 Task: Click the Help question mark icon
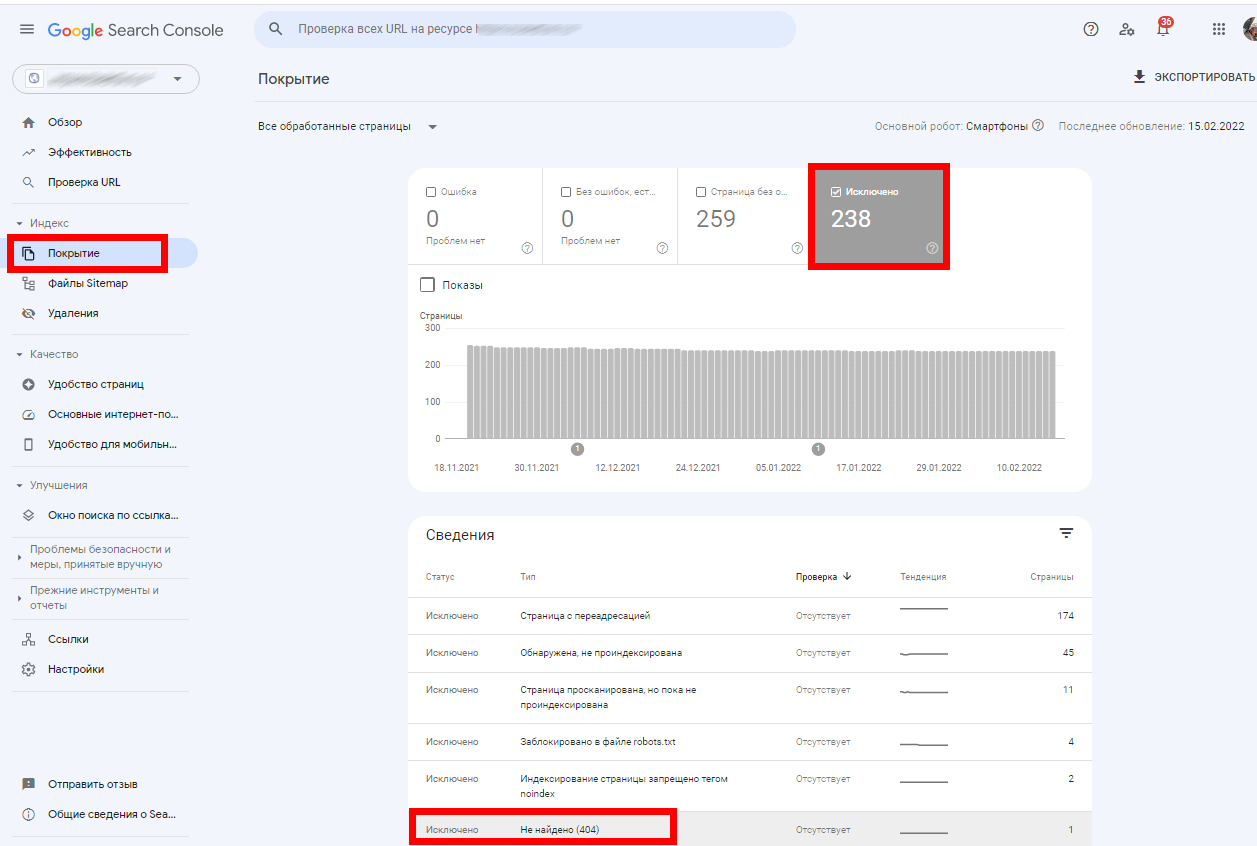click(x=1091, y=30)
